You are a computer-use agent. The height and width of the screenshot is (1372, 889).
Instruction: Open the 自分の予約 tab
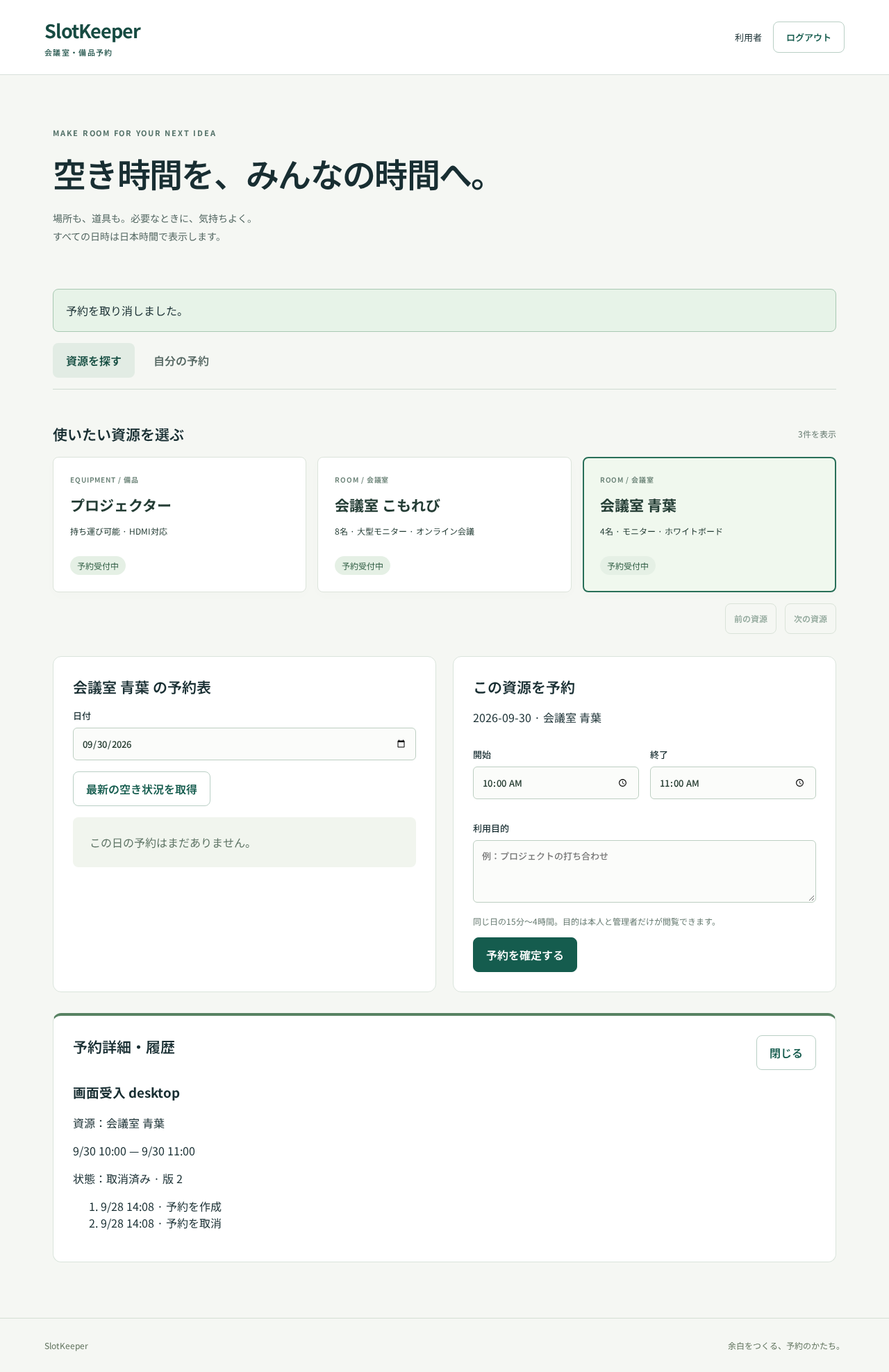click(181, 360)
